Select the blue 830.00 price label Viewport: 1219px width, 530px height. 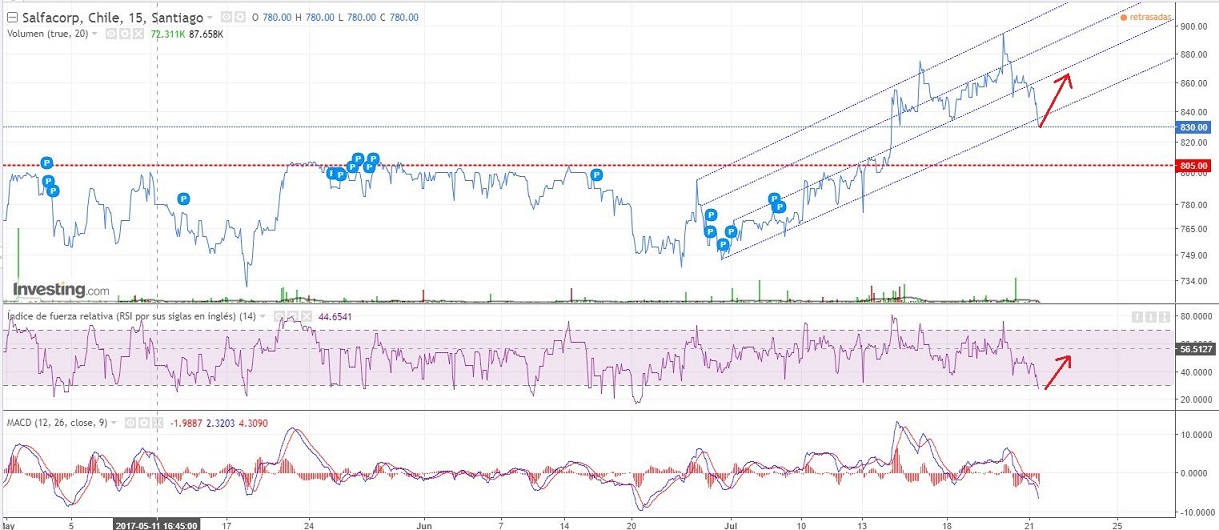[x=1194, y=127]
